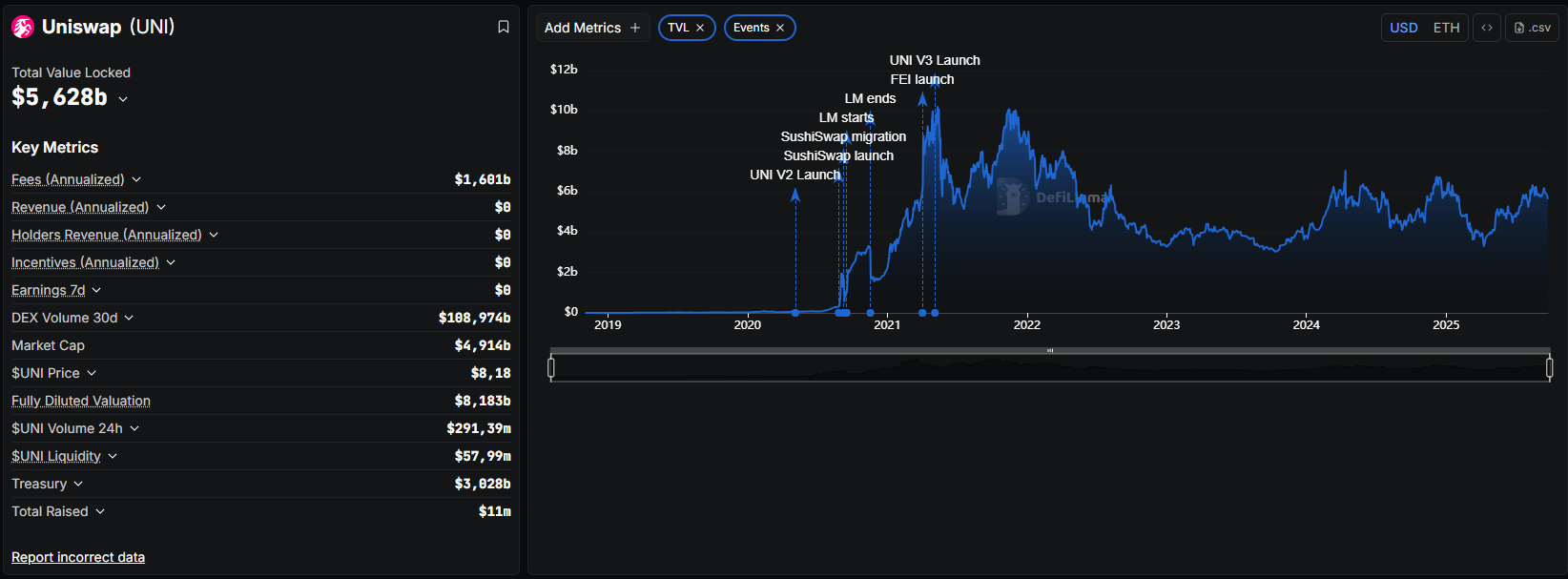Remove the TVL metric chip with its X
Viewport: 1568px width, 579px height.
[x=700, y=28]
